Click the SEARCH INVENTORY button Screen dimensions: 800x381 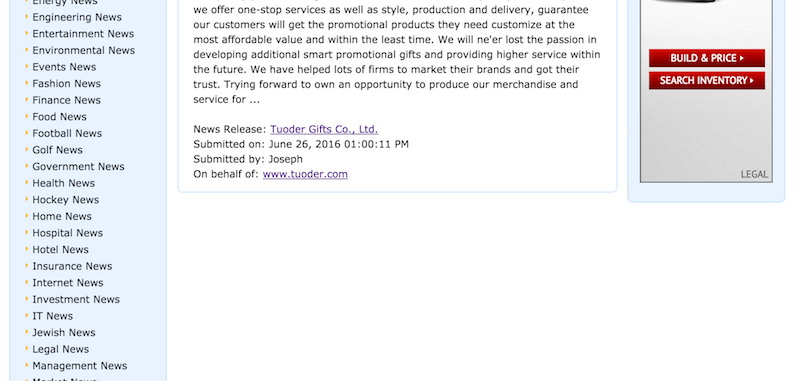[707, 81]
